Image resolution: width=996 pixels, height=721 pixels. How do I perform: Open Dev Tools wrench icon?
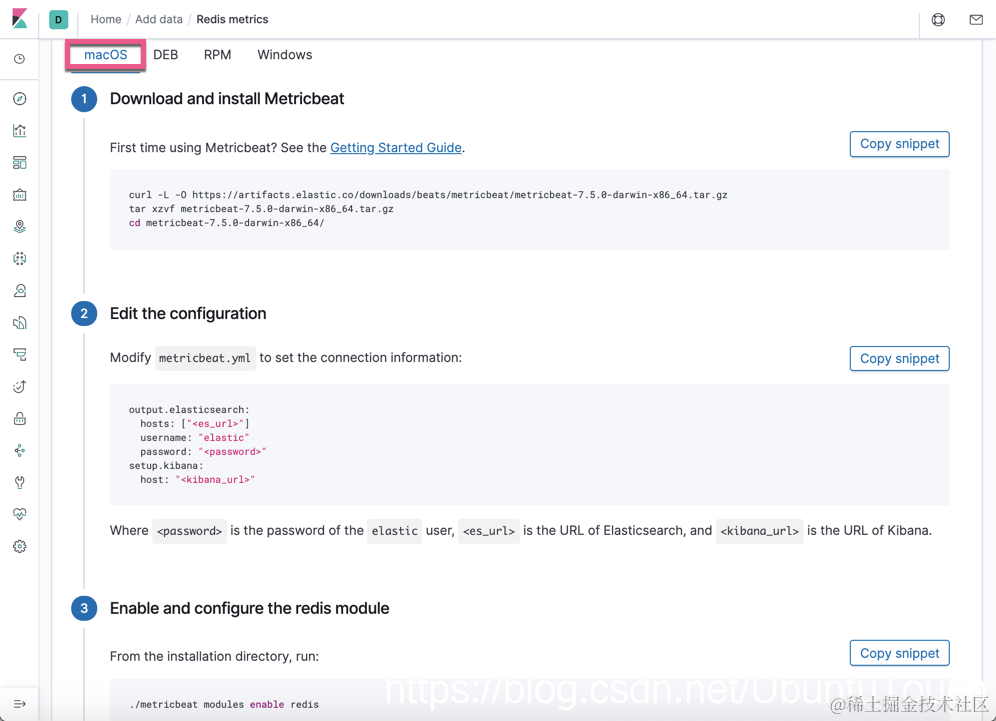coord(20,482)
